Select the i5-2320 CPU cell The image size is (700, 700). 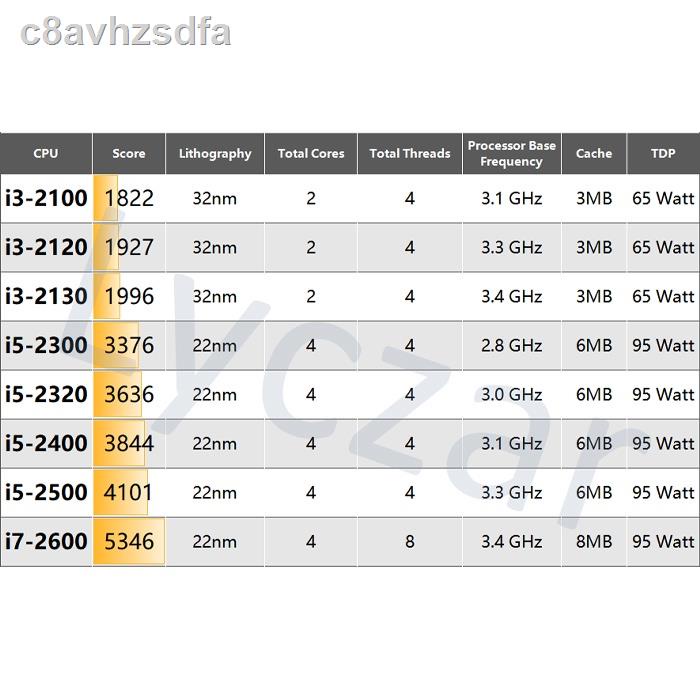point(46,395)
